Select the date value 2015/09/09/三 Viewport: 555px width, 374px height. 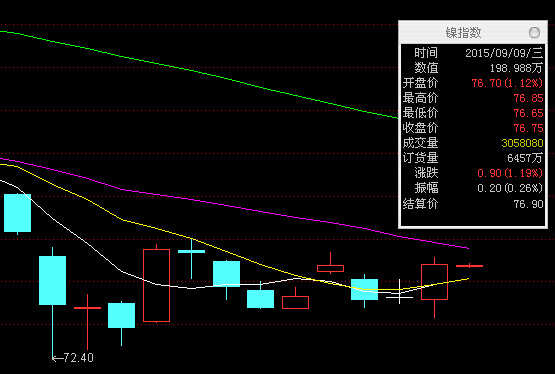[504, 53]
